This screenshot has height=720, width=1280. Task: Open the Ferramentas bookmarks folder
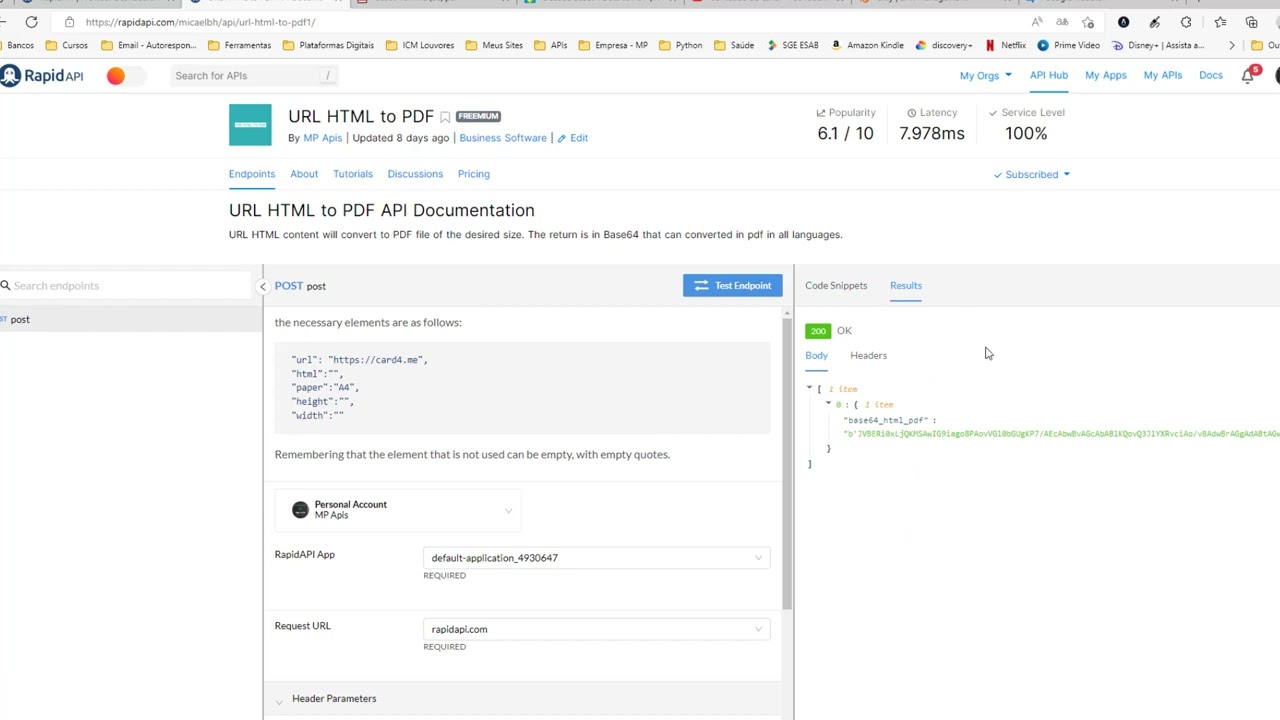(239, 45)
